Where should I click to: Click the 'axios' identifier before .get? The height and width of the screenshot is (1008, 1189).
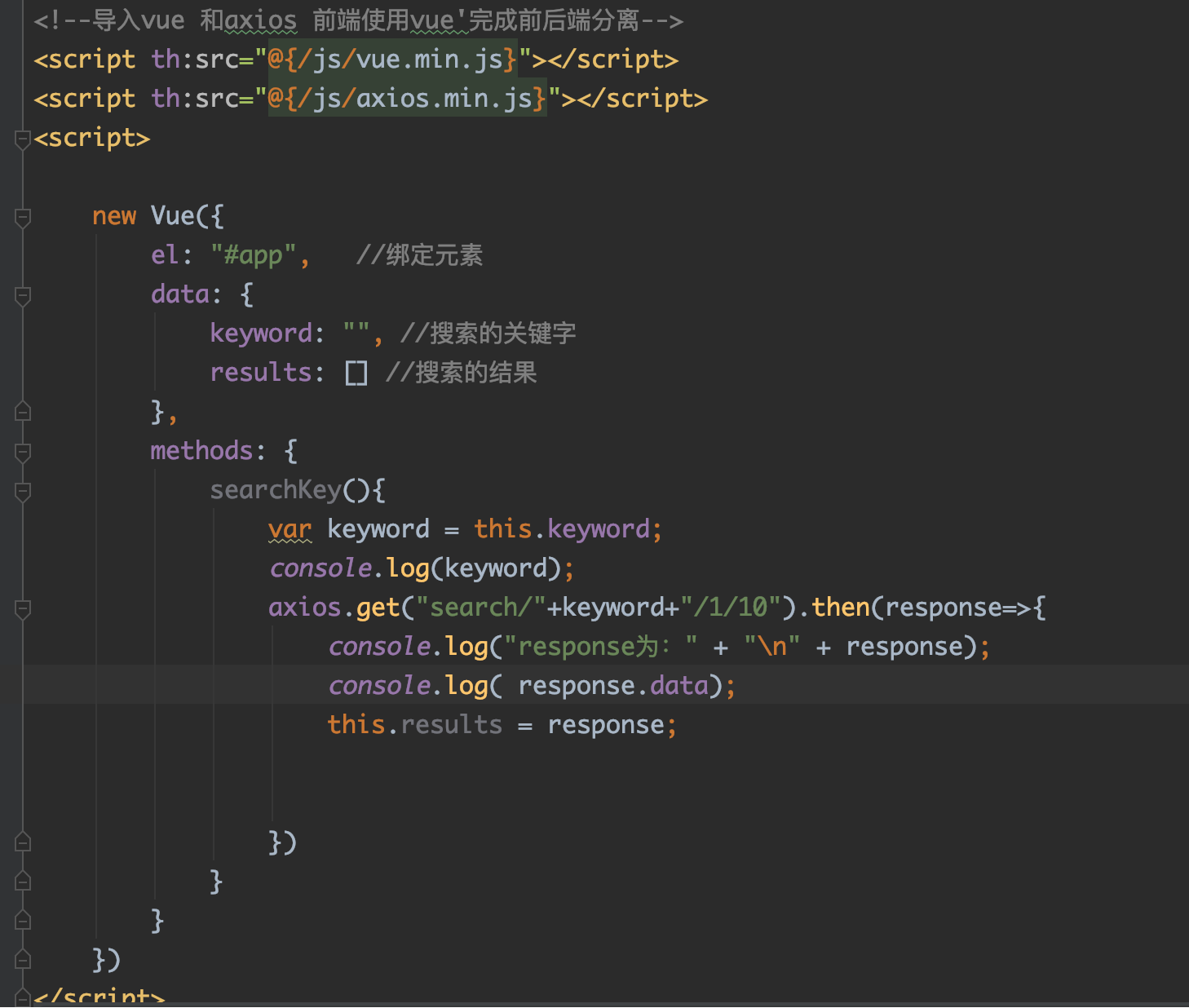305,608
